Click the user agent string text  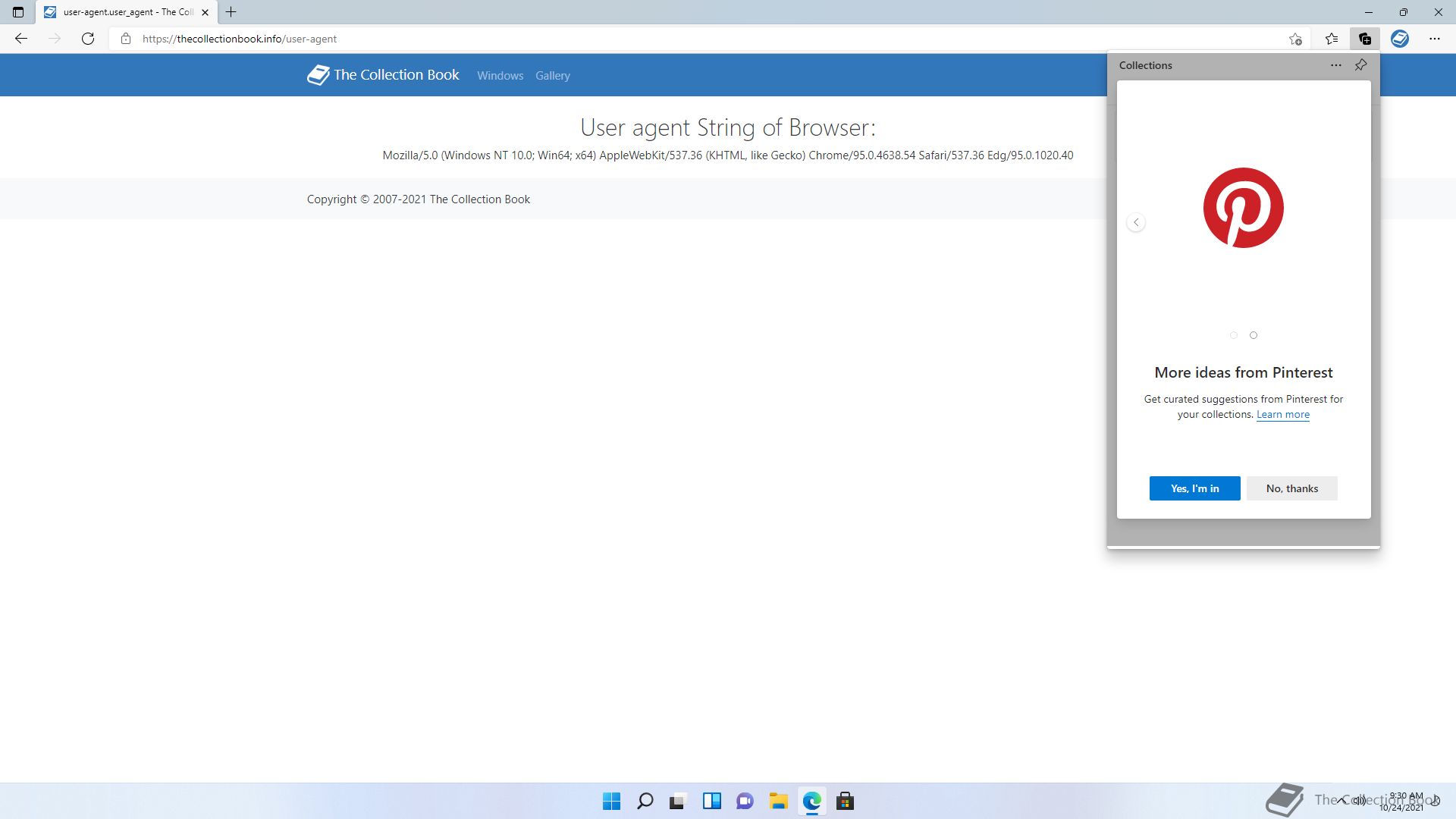click(x=727, y=155)
